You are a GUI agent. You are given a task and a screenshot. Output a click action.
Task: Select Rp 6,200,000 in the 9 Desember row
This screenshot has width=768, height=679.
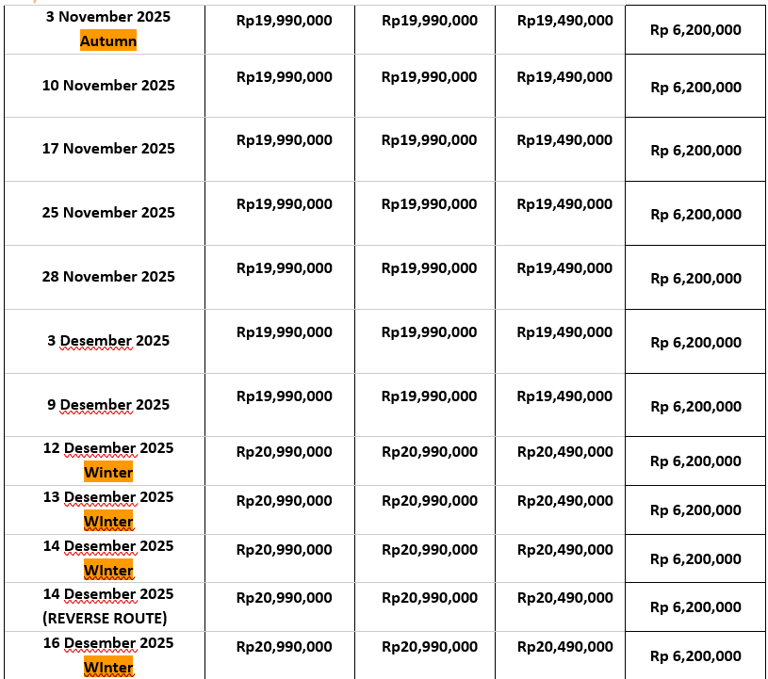coord(696,406)
